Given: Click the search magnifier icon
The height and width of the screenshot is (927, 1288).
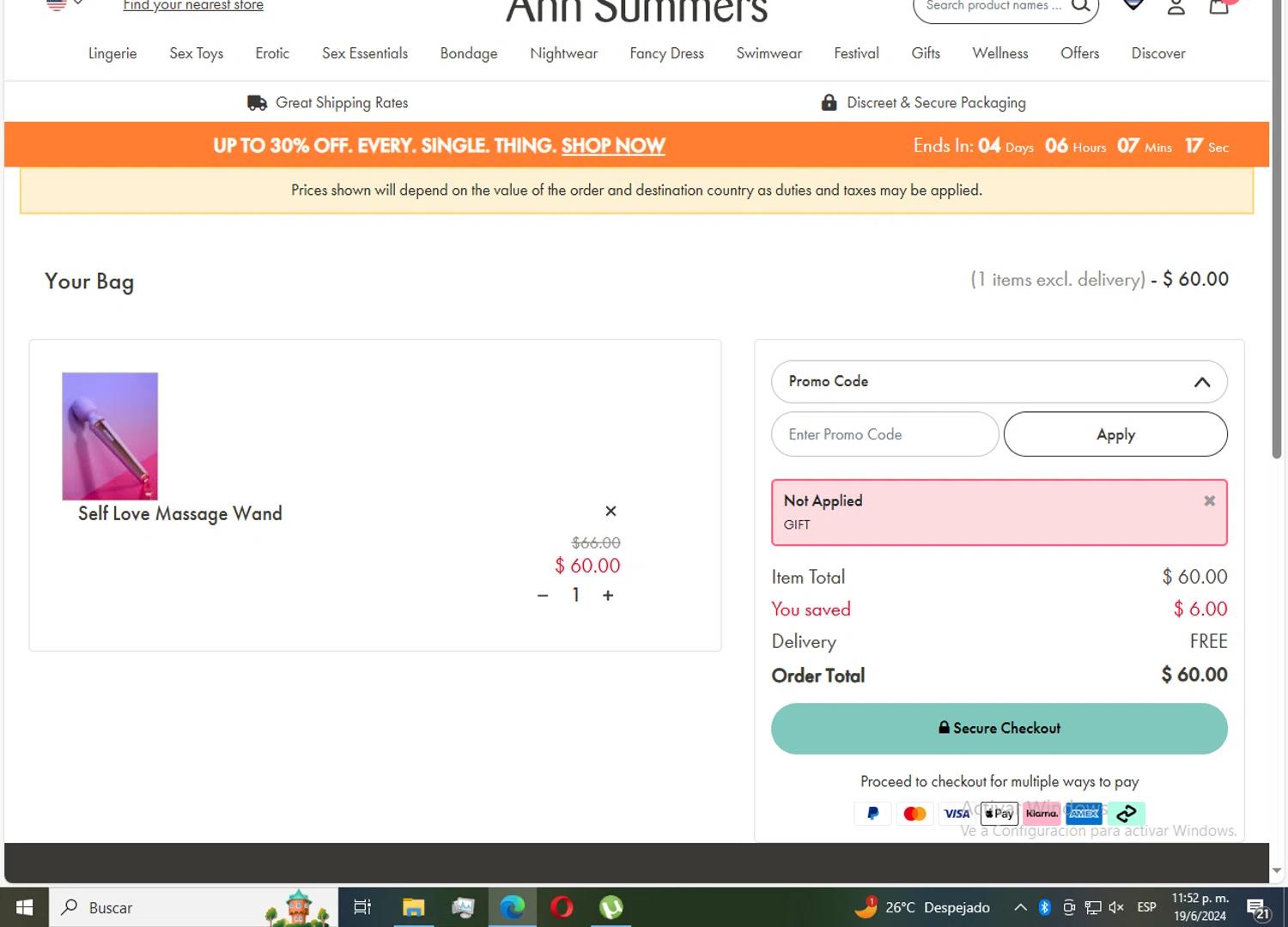Looking at the screenshot, I should tap(1081, 5).
